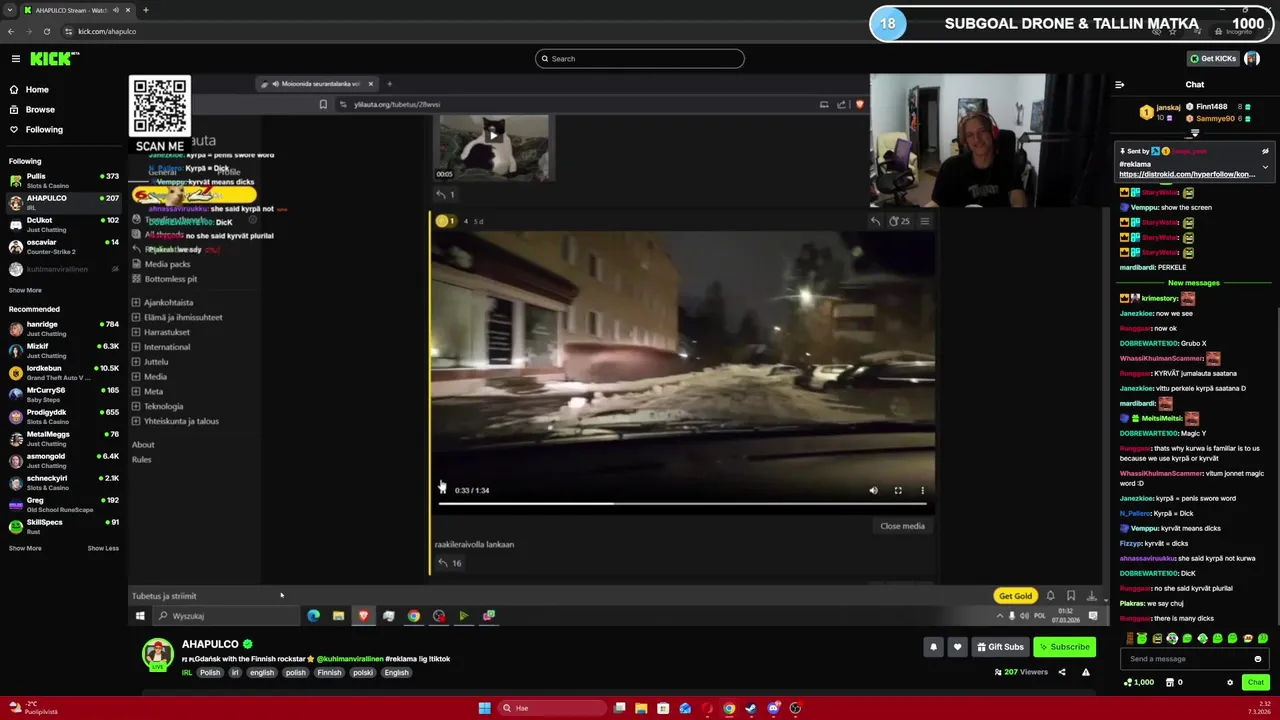Screen dimensions: 1280x720
Task: Open Following in sidebar
Action: click(x=44, y=129)
